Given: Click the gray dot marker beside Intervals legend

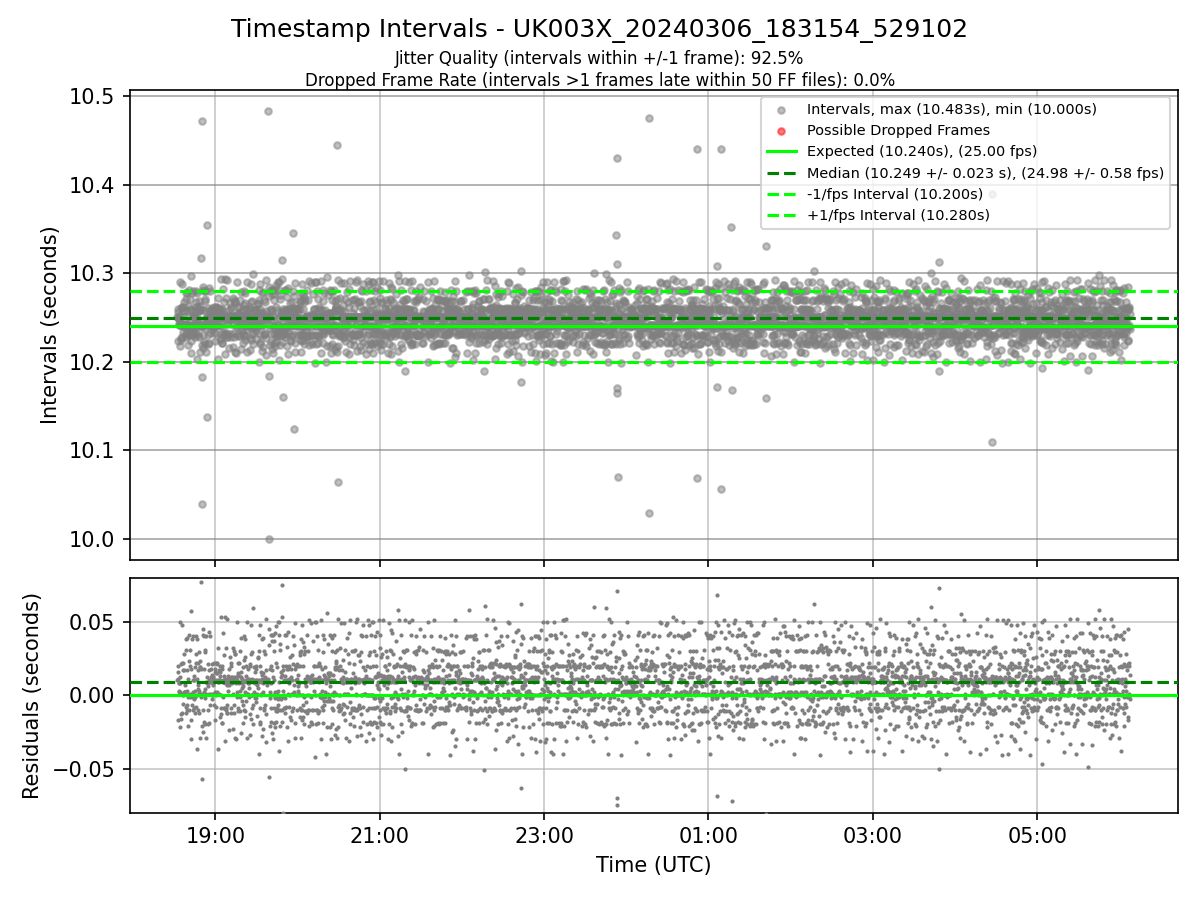Looking at the screenshot, I should 782,109.
